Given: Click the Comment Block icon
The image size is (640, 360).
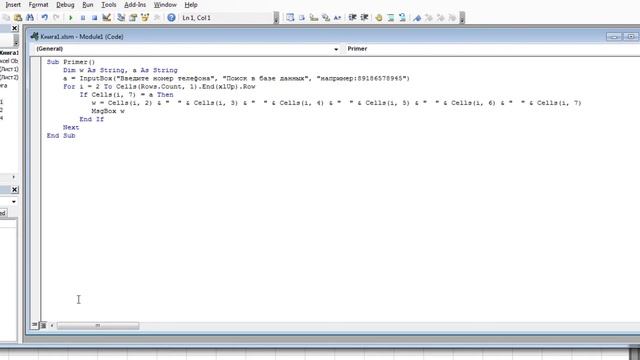Looking at the screenshot, I should (391, 18).
